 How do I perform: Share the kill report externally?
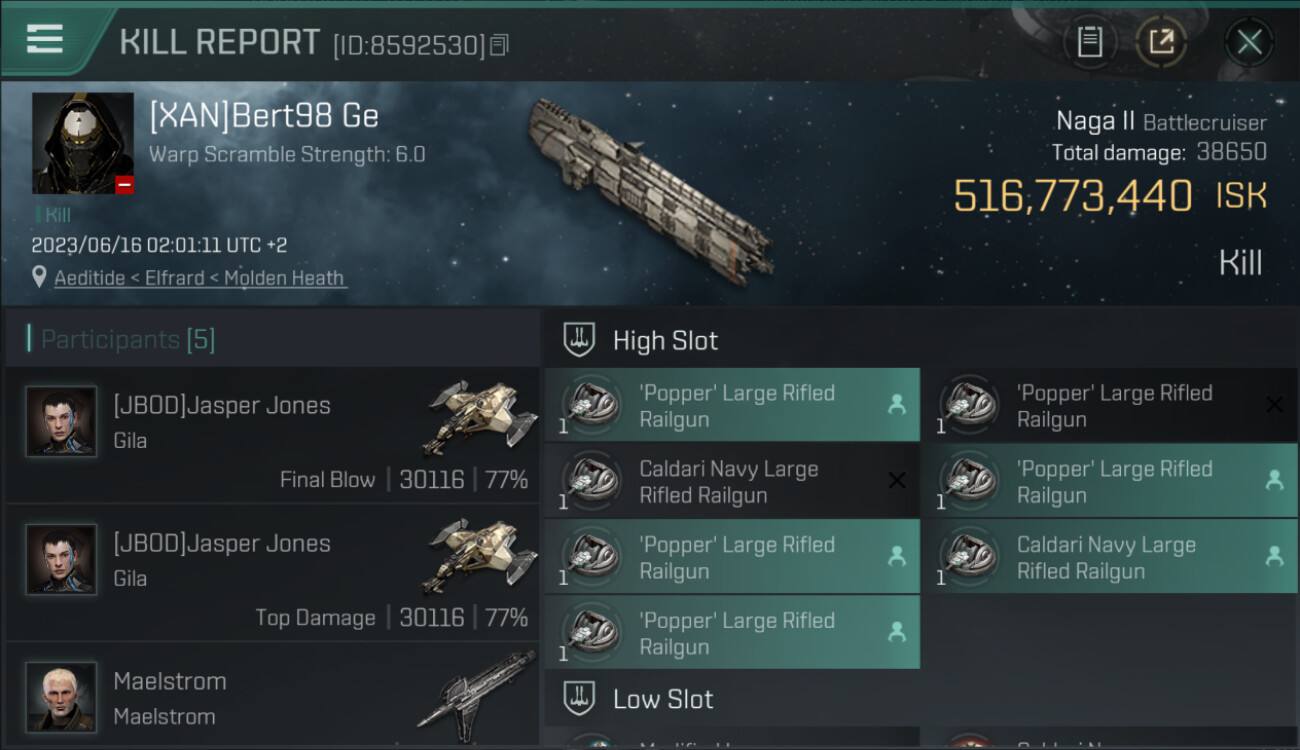(1161, 42)
